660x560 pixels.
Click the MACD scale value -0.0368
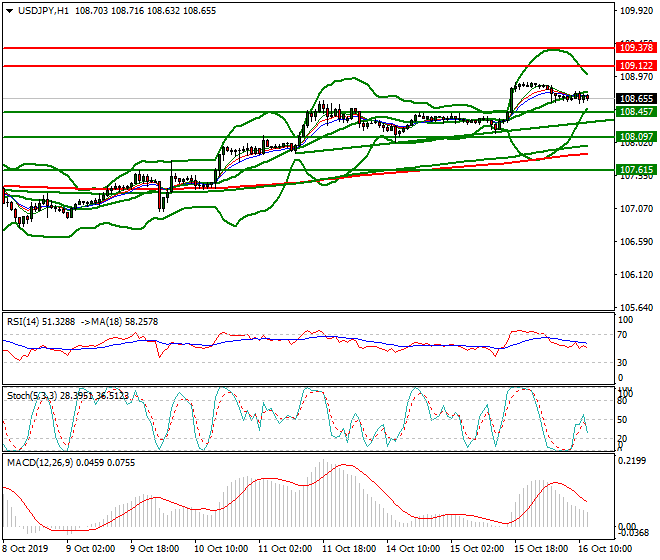click(x=633, y=533)
